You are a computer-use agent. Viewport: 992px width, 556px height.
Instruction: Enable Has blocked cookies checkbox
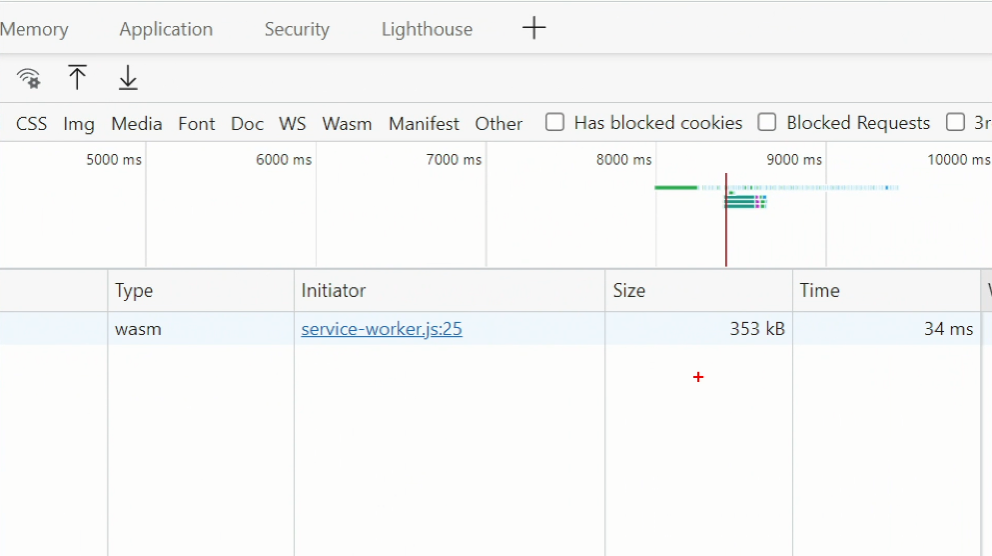pos(555,122)
